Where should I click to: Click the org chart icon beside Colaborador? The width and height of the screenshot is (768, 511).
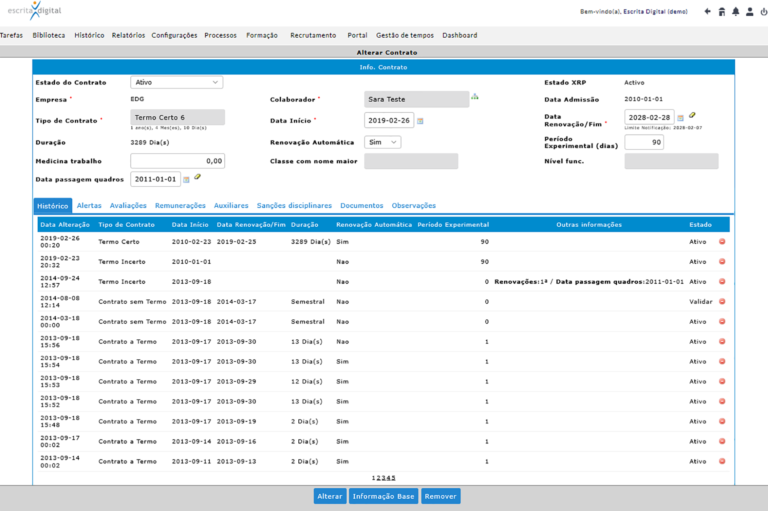pyautogui.click(x=475, y=97)
